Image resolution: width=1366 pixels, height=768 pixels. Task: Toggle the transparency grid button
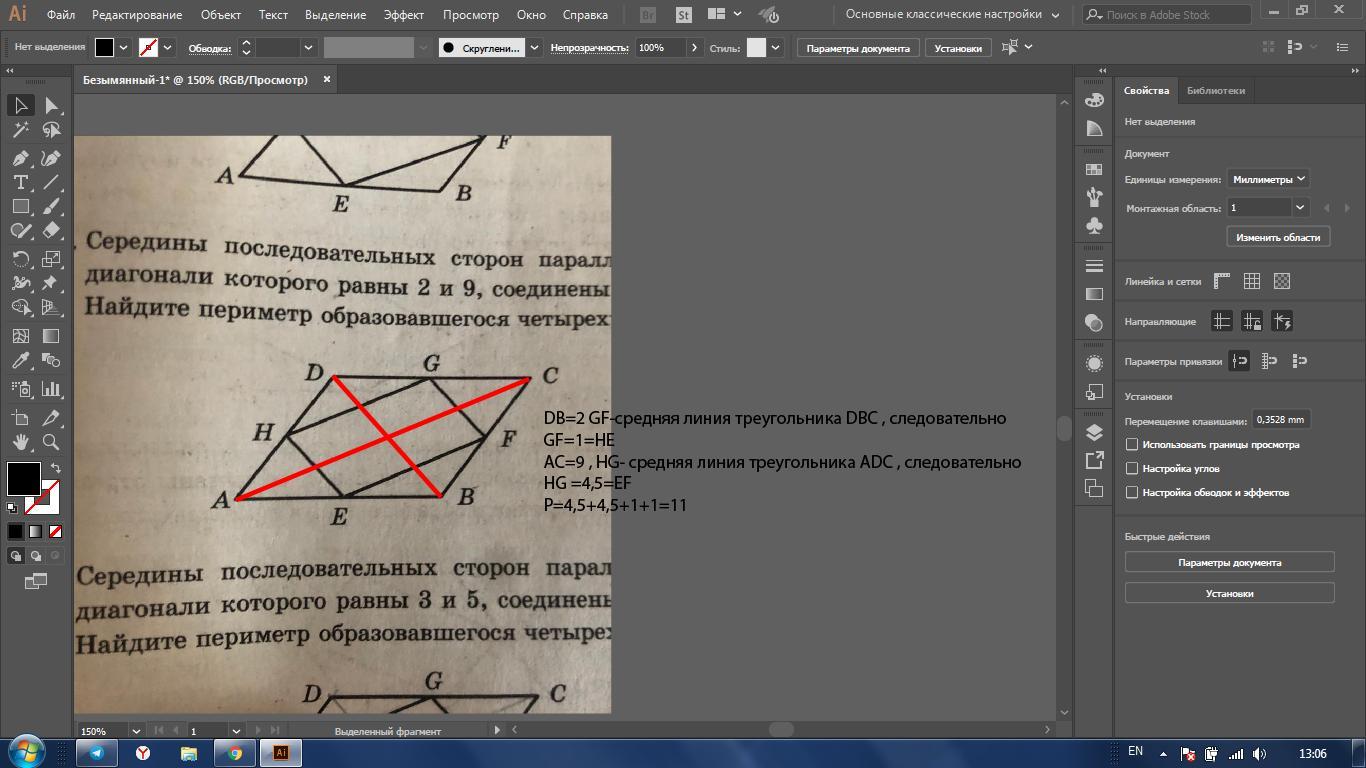[1282, 281]
